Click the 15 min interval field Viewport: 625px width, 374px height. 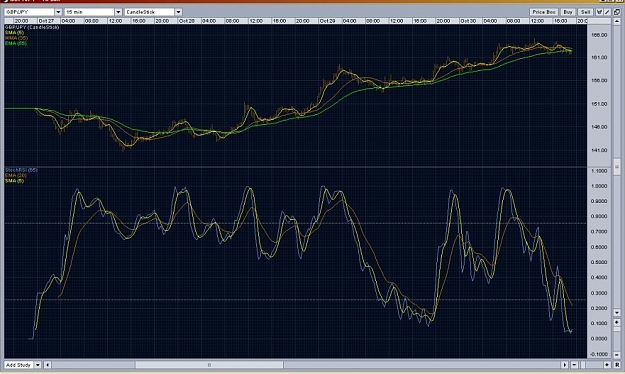(x=89, y=12)
